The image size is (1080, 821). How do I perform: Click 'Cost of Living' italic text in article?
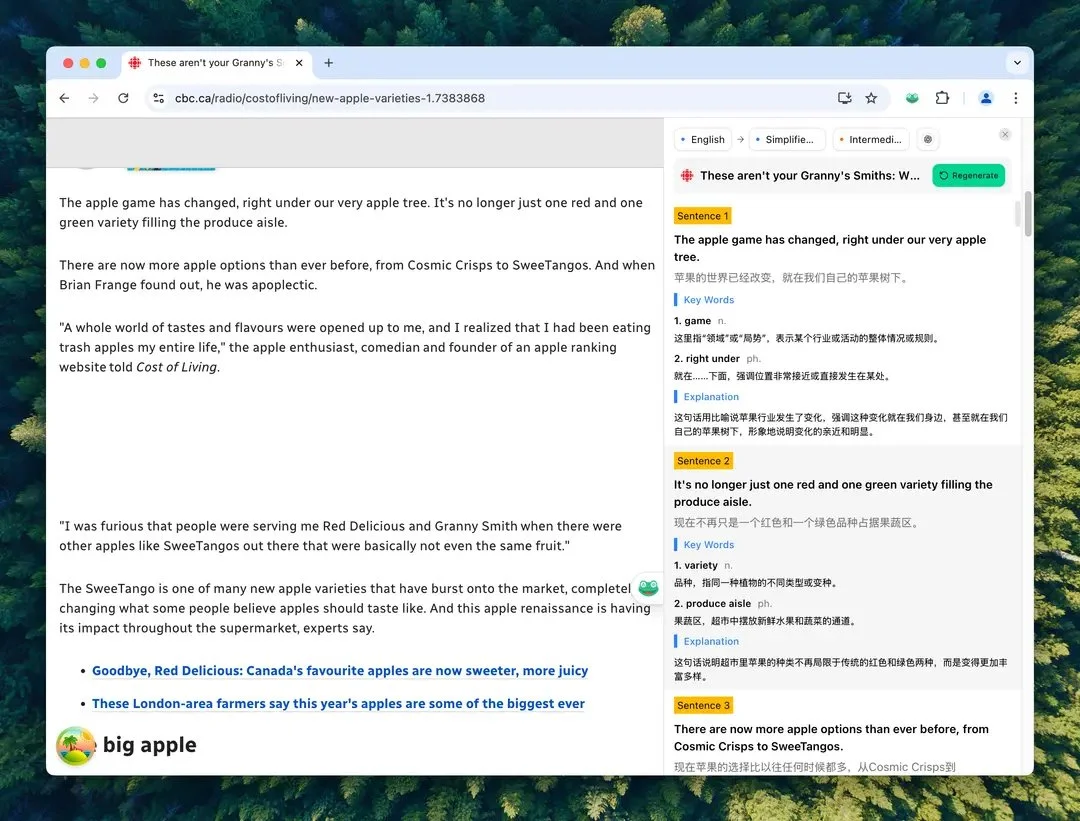[x=176, y=367]
